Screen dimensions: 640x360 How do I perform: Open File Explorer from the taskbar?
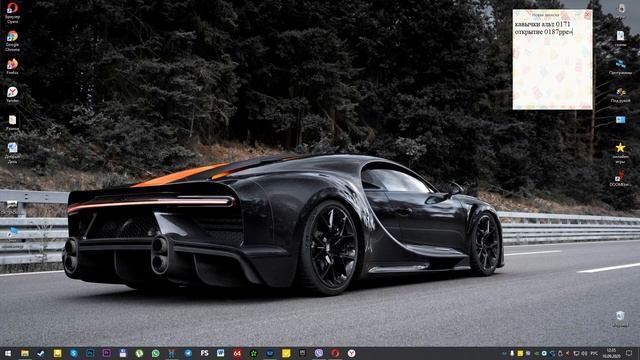coord(25,353)
